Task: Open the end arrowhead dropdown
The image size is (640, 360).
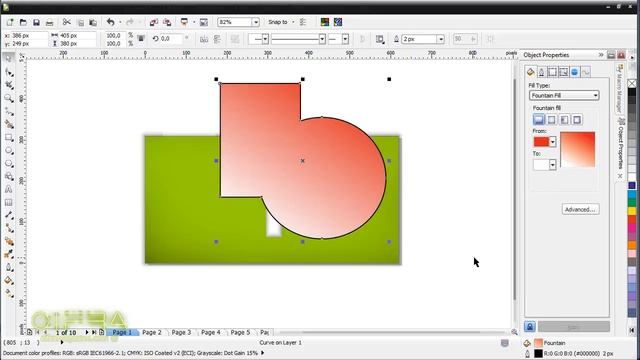Action: point(345,39)
